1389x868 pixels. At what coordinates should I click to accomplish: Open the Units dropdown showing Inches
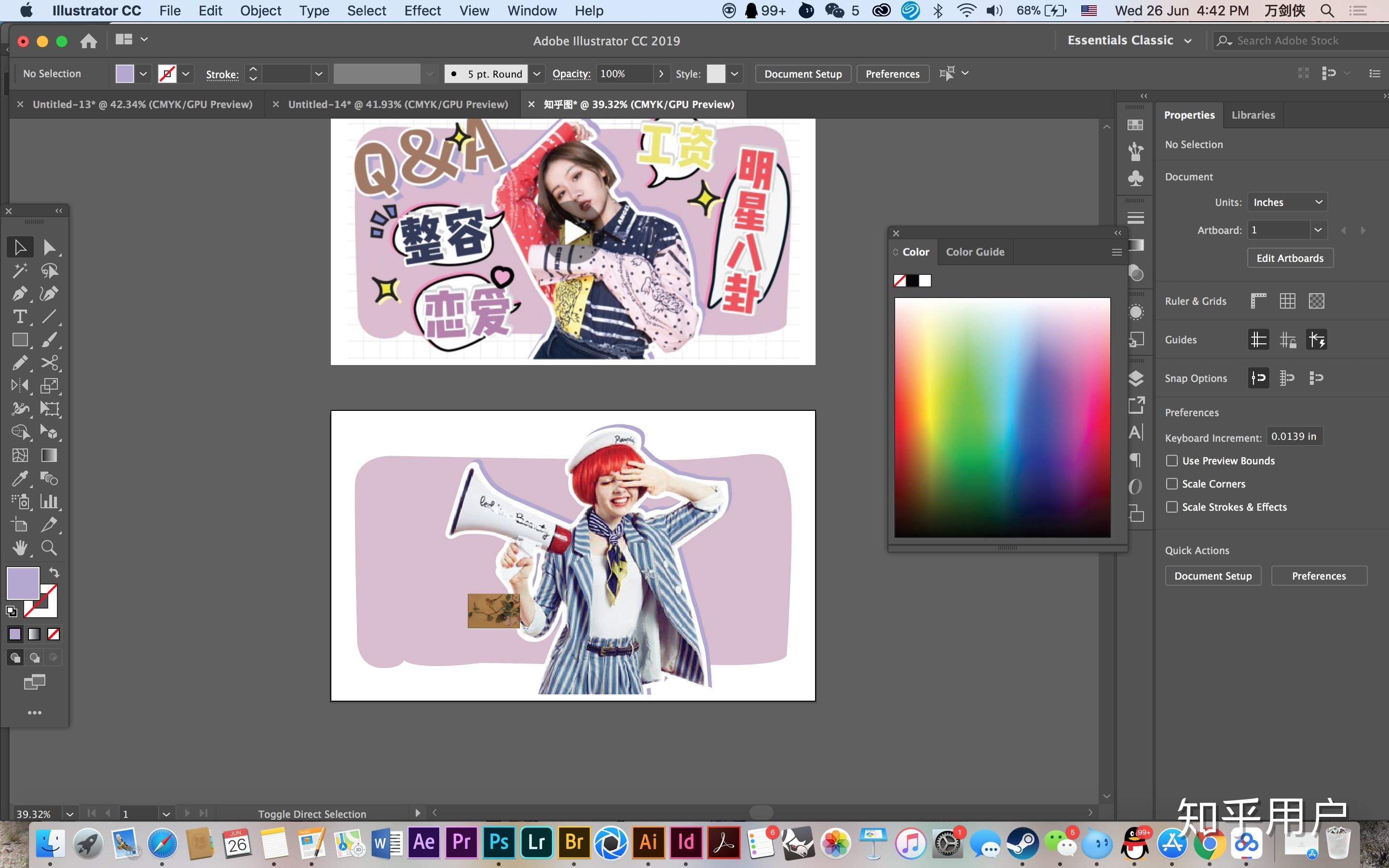1287,202
